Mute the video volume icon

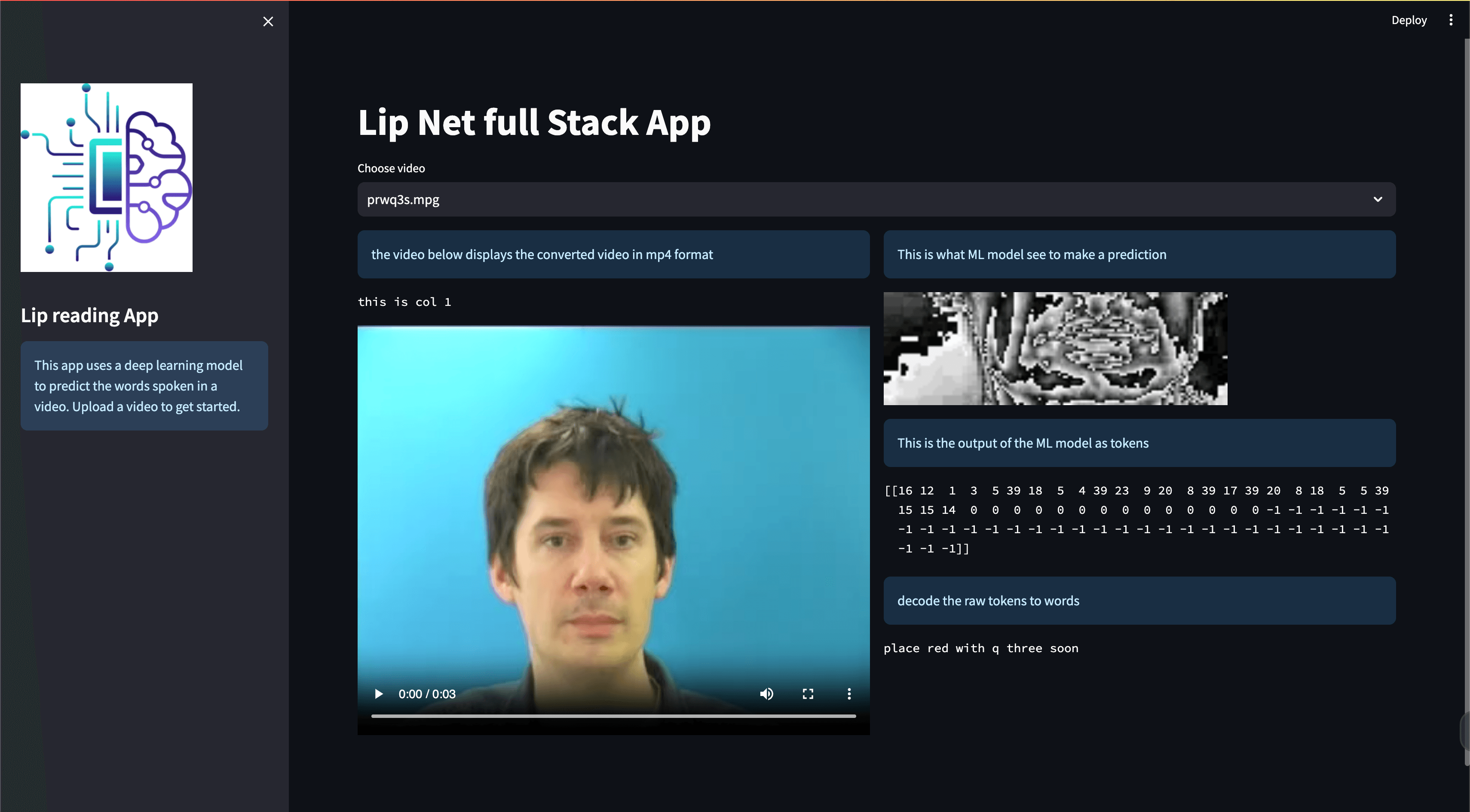point(766,694)
